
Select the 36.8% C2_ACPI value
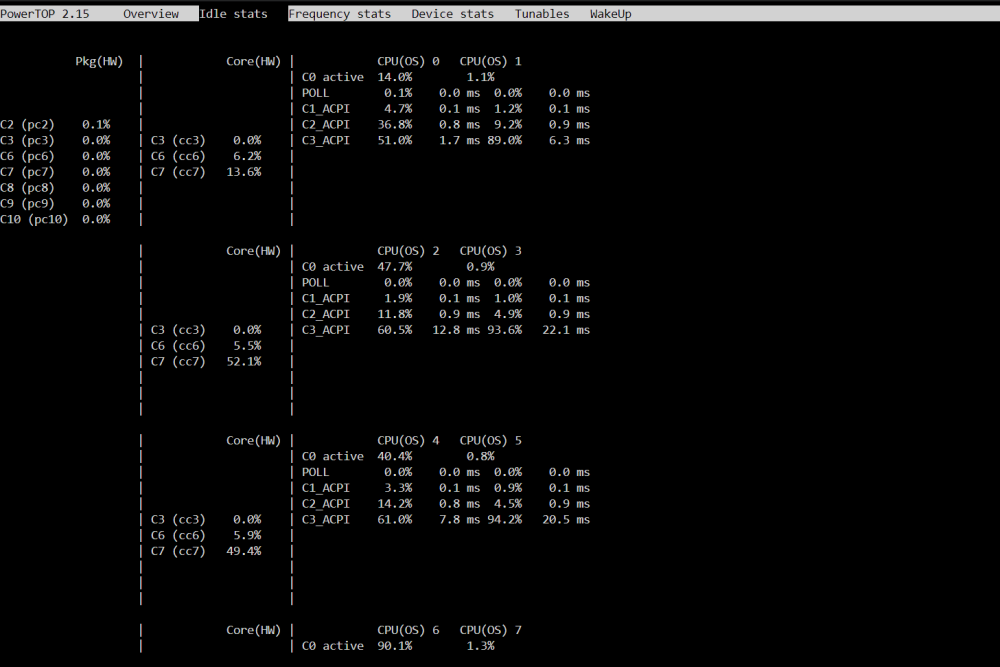[x=395, y=125]
